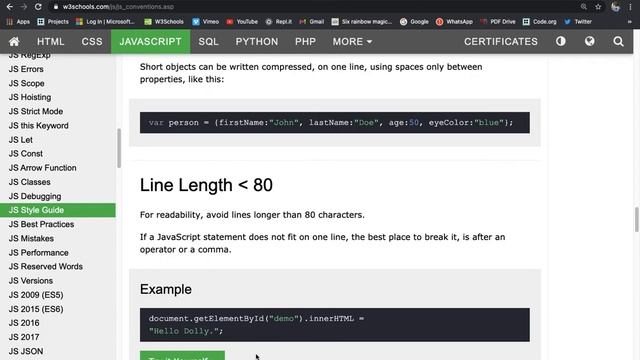
Task: Expand the MORE dropdown menu
Action: pyautogui.click(x=352, y=41)
